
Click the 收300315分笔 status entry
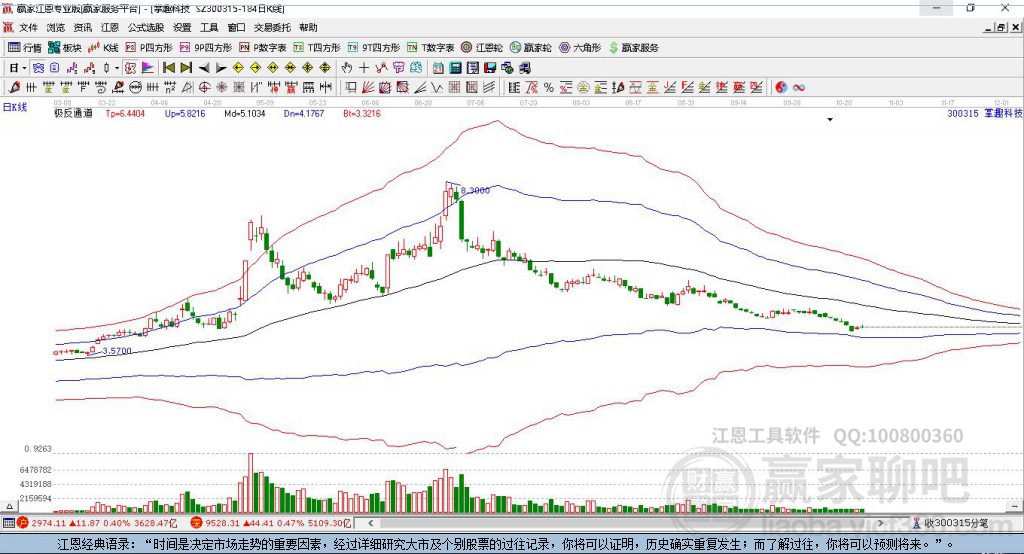pyautogui.click(x=956, y=523)
